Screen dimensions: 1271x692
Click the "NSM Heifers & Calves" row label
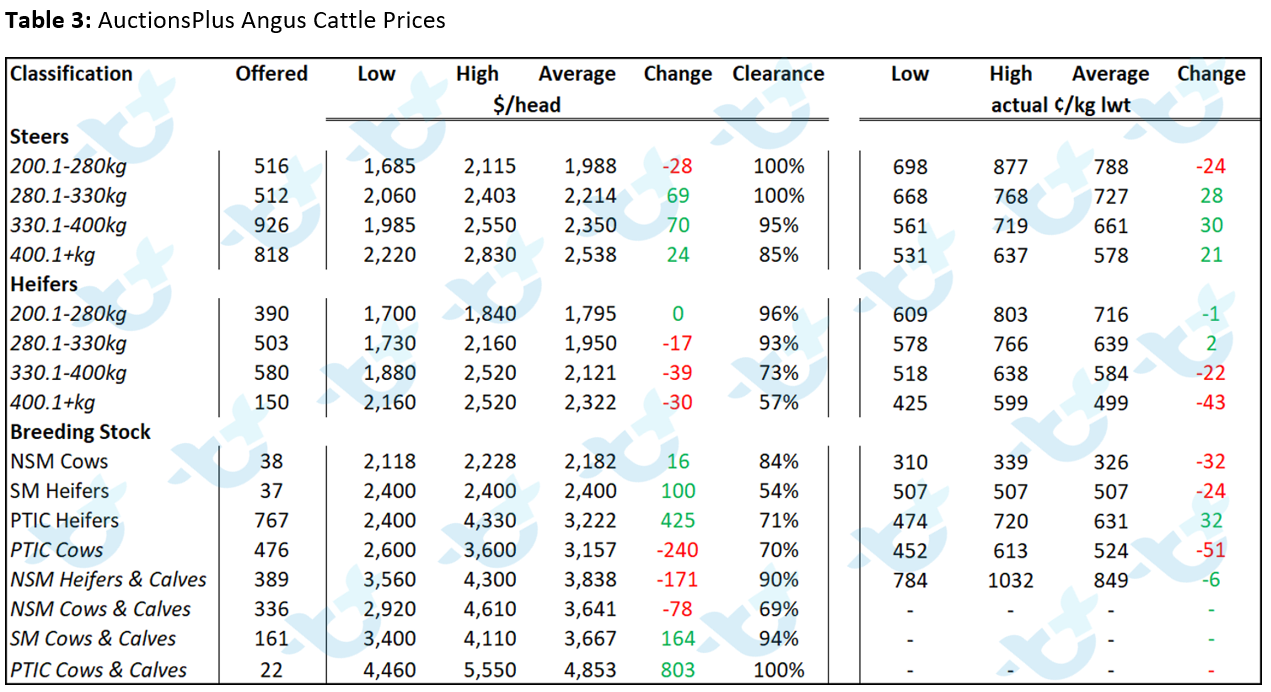pos(108,580)
